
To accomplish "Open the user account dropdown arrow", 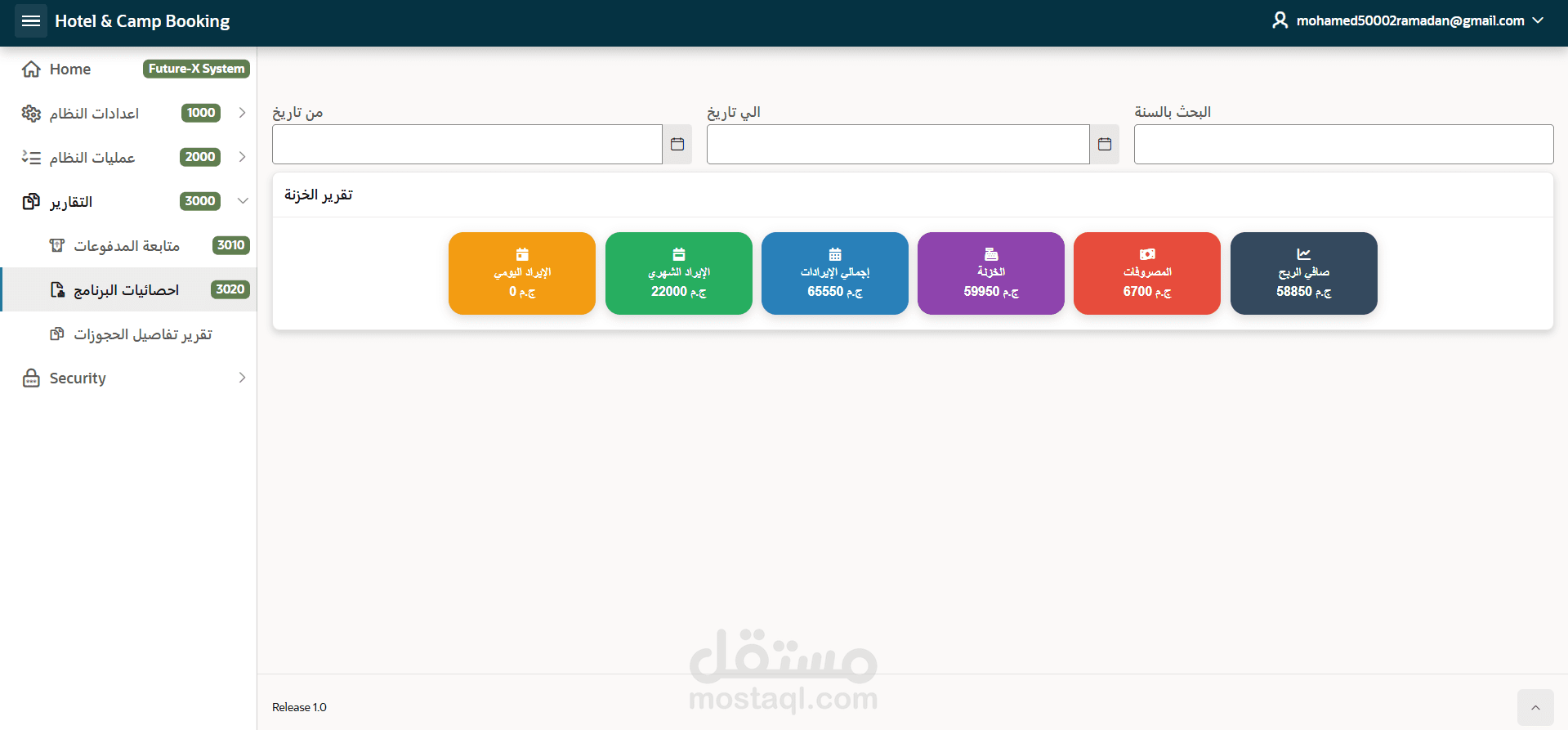I will (1538, 20).
